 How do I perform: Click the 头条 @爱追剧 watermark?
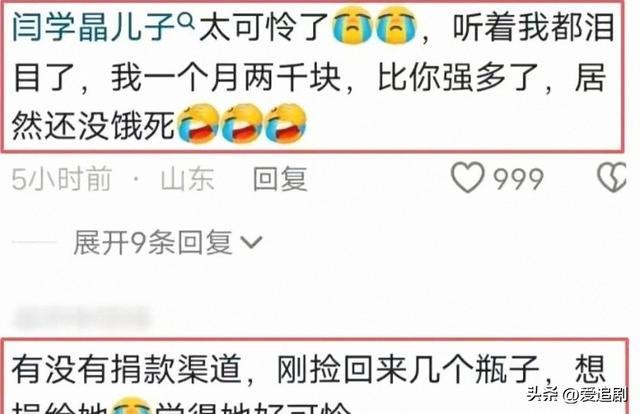(x=576, y=394)
